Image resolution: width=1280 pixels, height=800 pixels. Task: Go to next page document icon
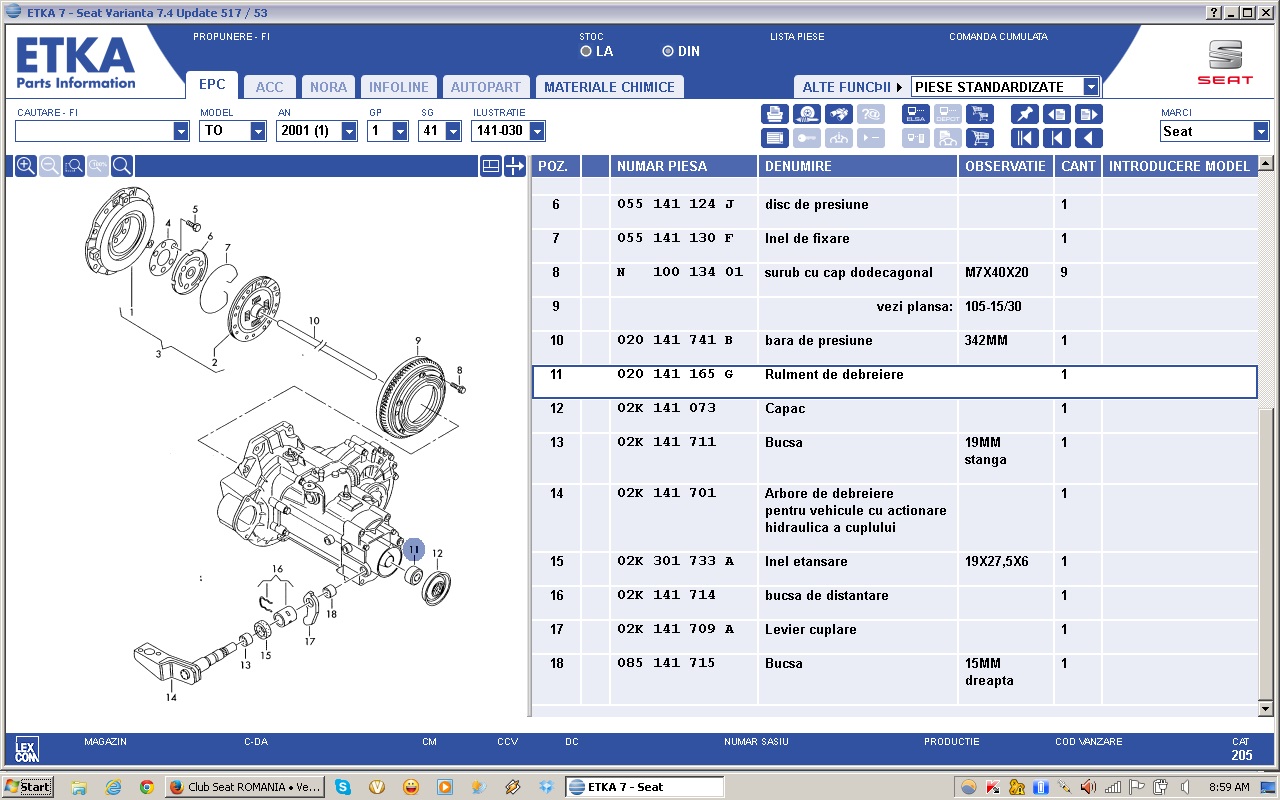(1089, 114)
